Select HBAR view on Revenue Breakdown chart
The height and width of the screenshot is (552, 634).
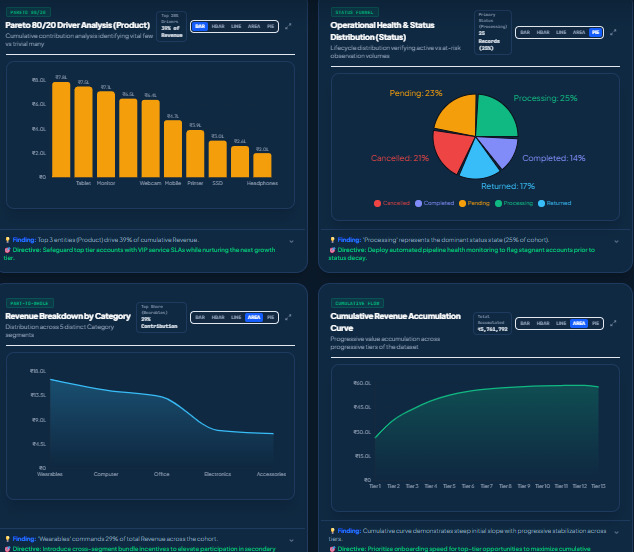tap(218, 317)
